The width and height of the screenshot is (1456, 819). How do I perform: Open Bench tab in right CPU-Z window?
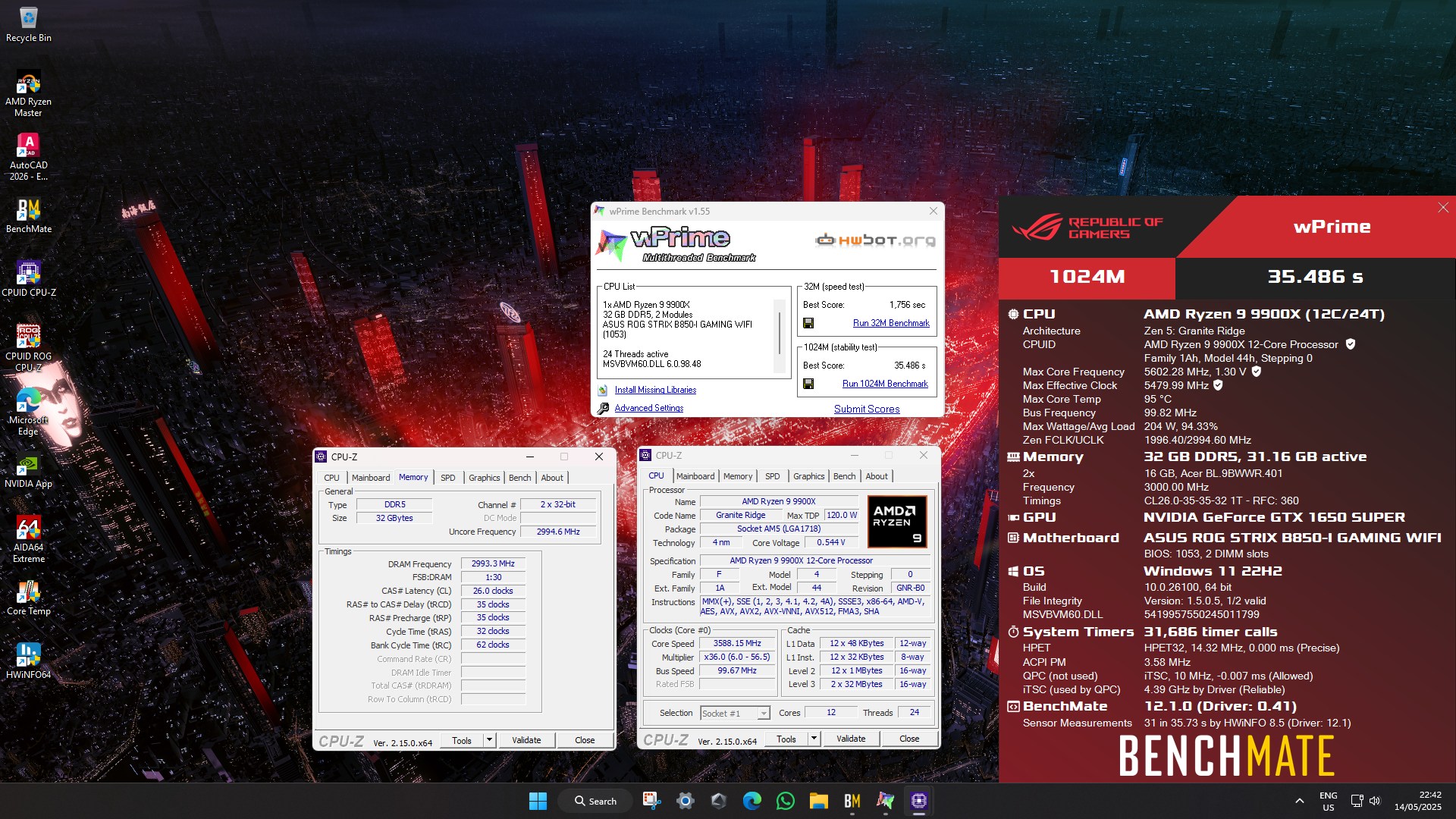844,476
